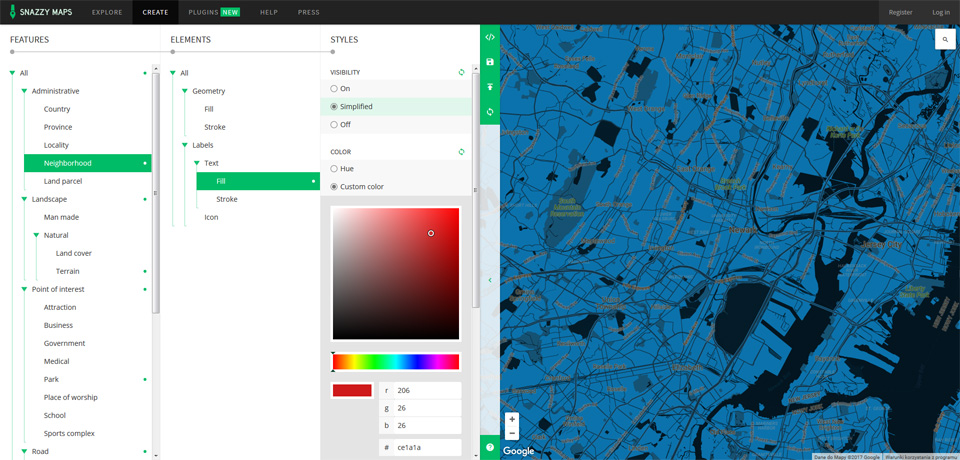
Task: Collapse the Natural feature subgroup
Action: [36, 236]
